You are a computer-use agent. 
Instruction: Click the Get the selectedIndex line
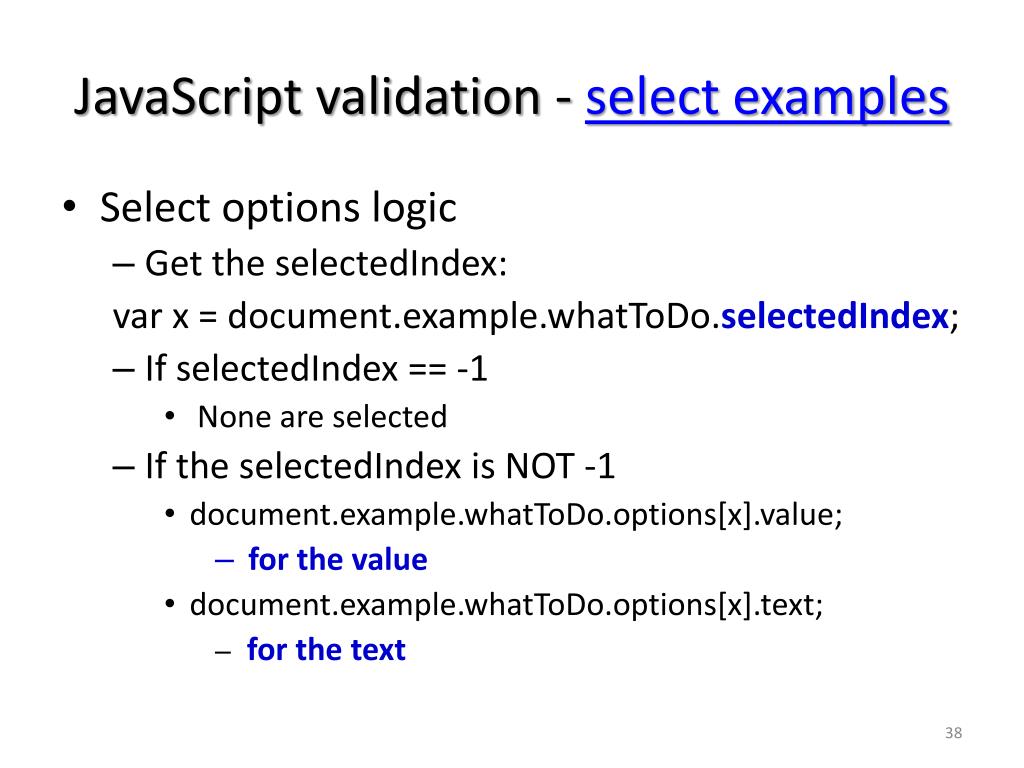pyautogui.click(x=326, y=264)
